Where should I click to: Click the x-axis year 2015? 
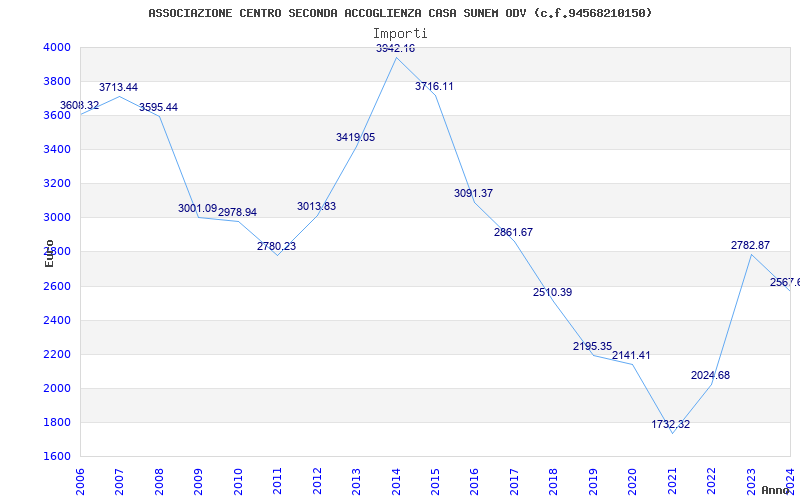pyautogui.click(x=435, y=482)
